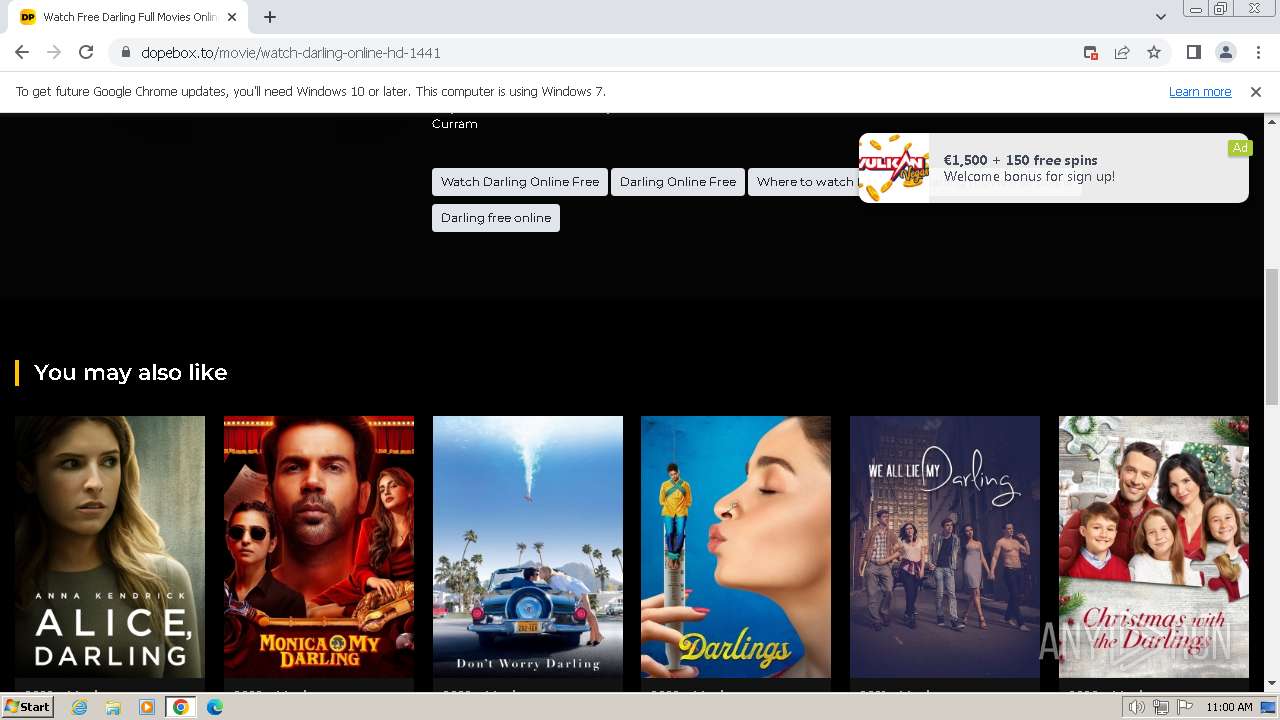The height and width of the screenshot is (720, 1280).
Task: Expand the tab search dropdown
Action: [1160, 17]
